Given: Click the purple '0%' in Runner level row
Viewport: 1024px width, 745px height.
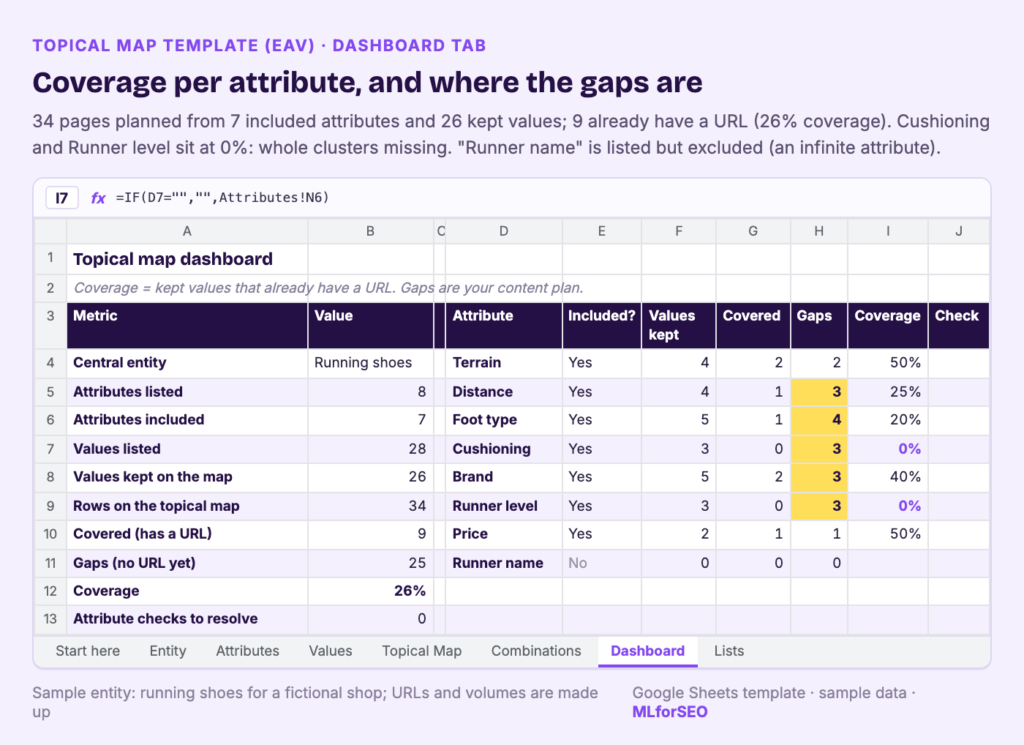Looking at the screenshot, I should pyautogui.click(x=888, y=506).
